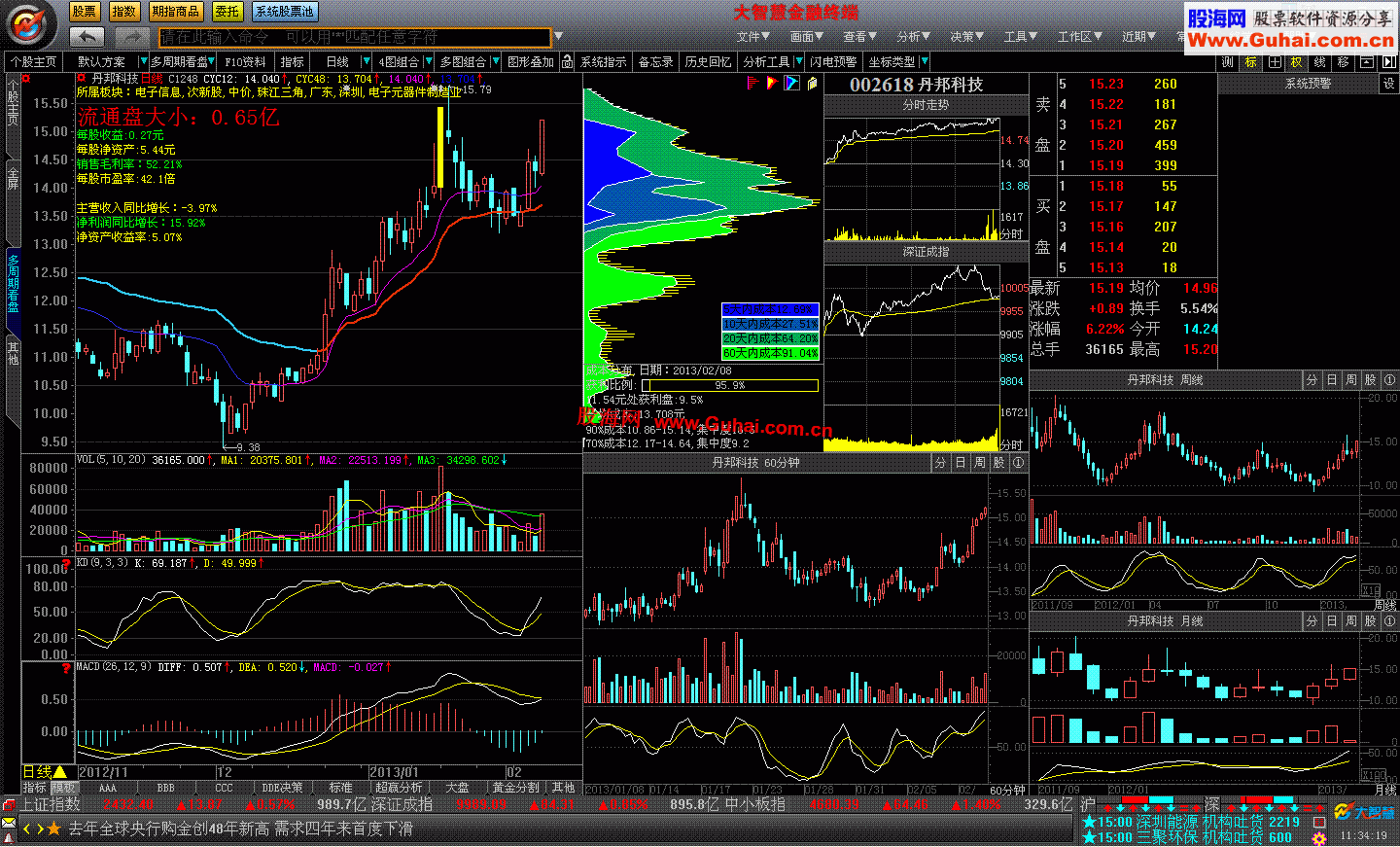The width and height of the screenshot is (1400, 847).
Task: Toggle 日 period in the 月线 panel
Action: pyautogui.click(x=1331, y=620)
